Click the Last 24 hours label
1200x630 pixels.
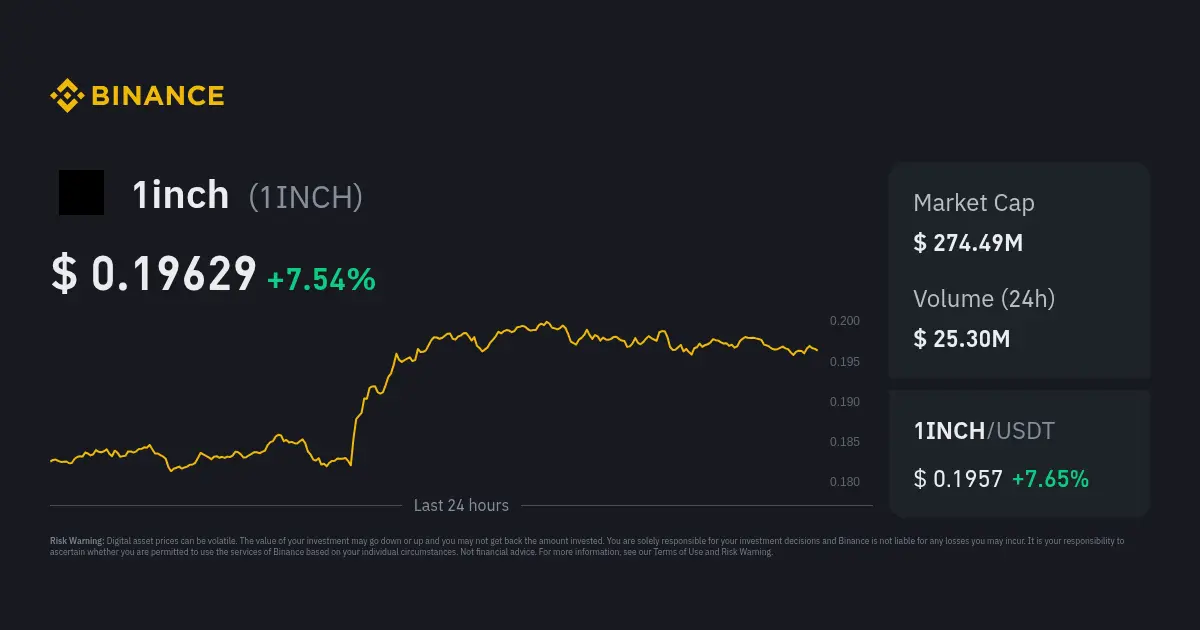tap(461, 506)
